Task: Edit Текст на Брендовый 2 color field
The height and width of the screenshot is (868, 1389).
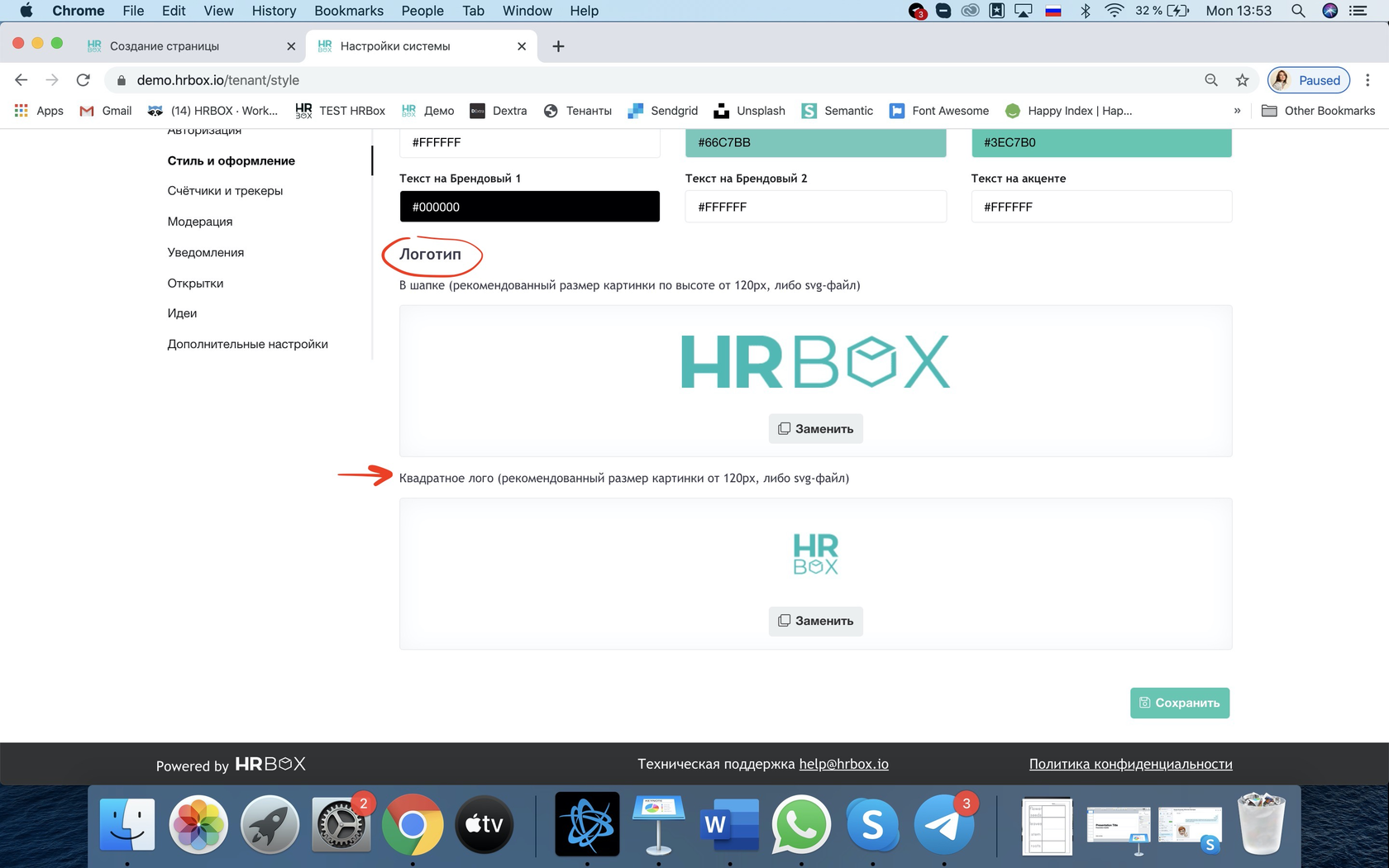Action: click(815, 207)
